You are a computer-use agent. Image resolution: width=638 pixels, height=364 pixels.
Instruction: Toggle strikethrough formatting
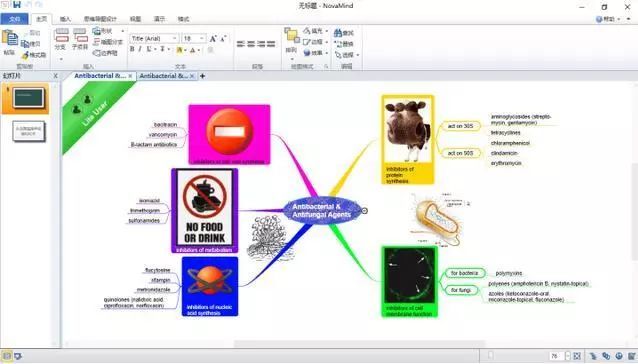162,49
